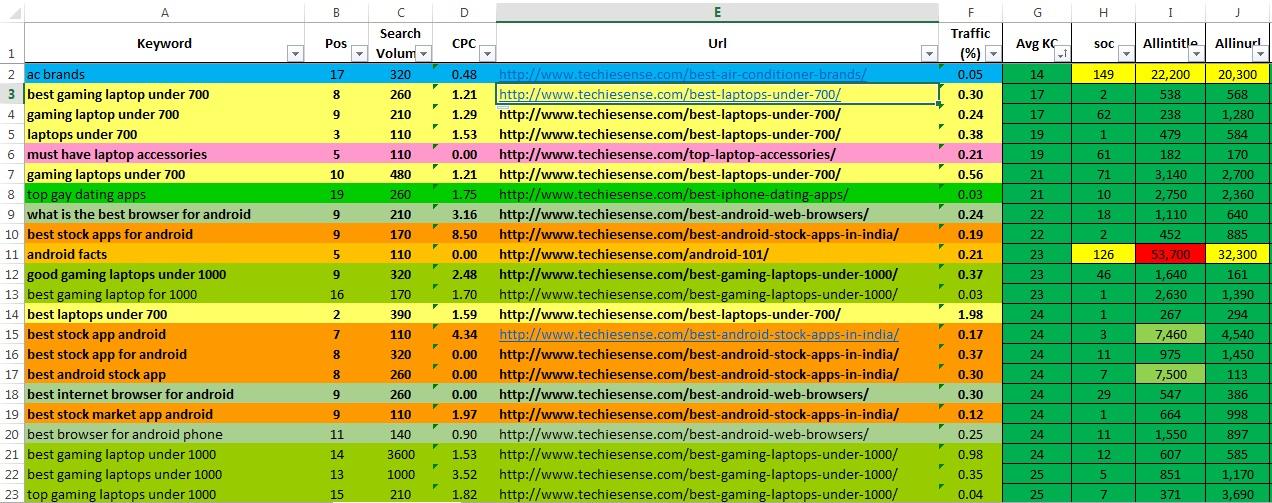This screenshot has height=503, width=1272.
Task: Select column A header
Action: 165,12
